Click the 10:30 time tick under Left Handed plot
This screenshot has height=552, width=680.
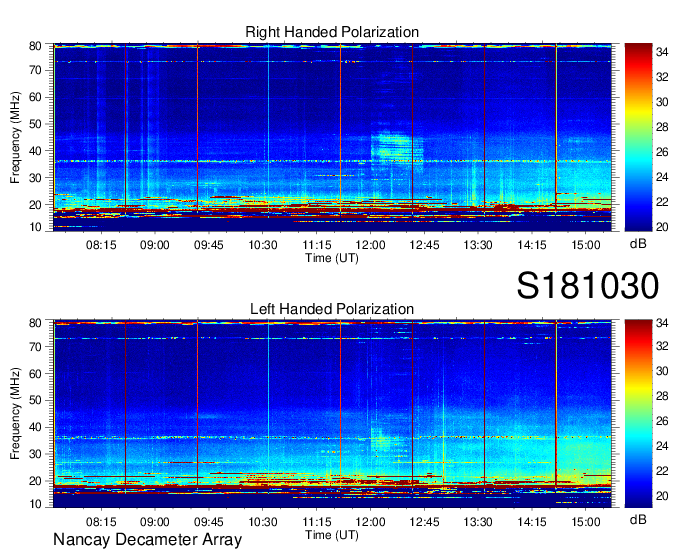(x=263, y=522)
